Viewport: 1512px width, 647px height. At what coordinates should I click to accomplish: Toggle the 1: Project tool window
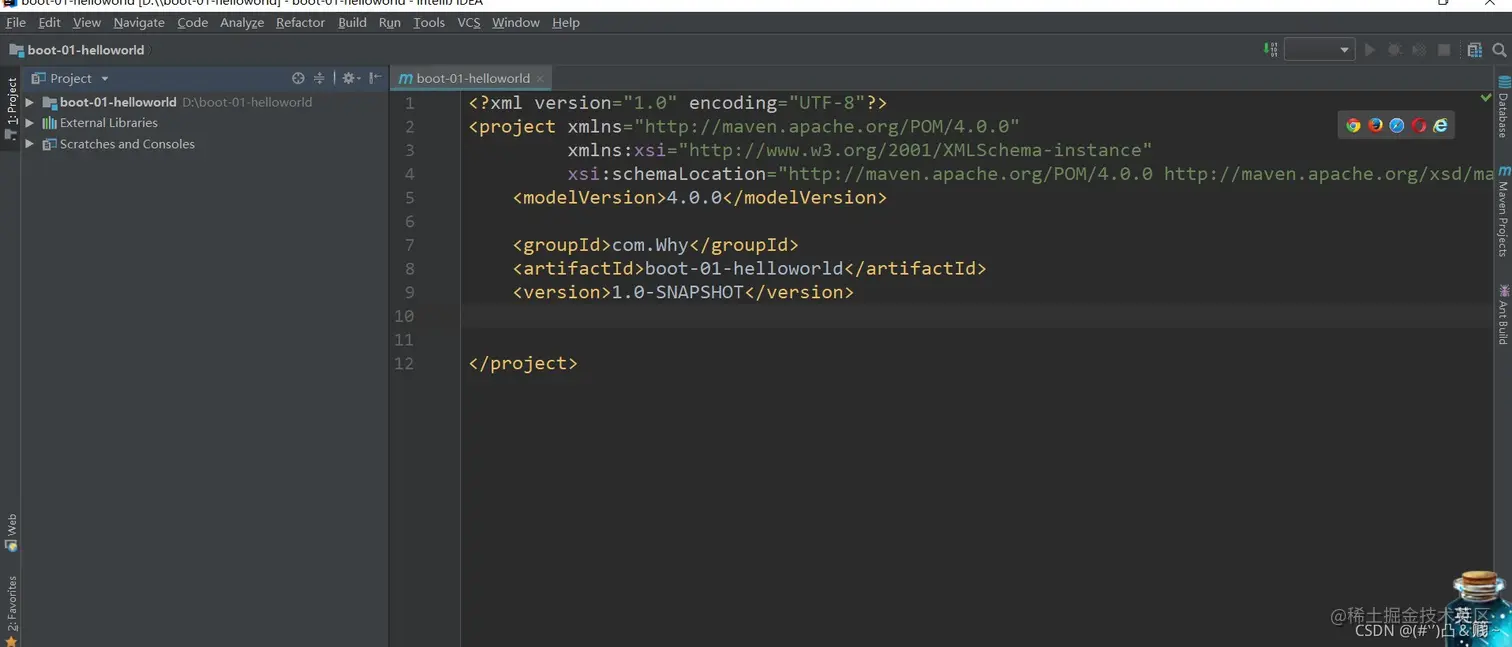coord(11,109)
